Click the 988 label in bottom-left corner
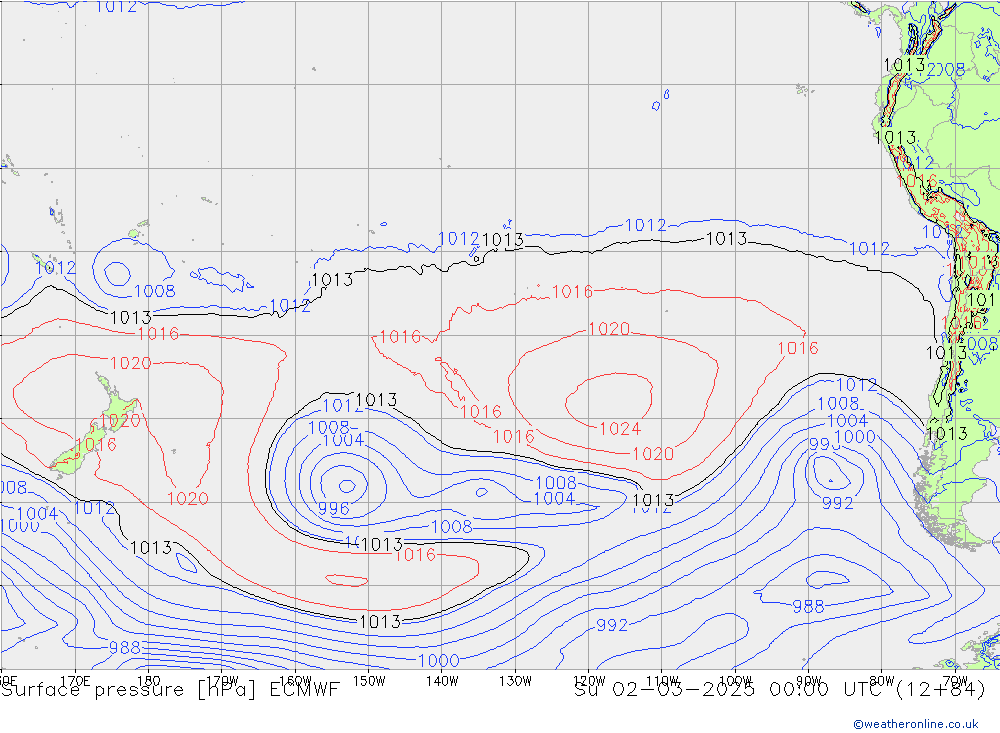The height and width of the screenshot is (733, 1000). tap(124, 648)
